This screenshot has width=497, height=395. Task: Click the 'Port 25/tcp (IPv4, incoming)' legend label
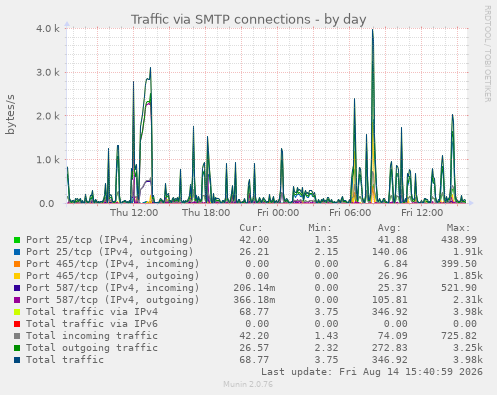tap(110, 240)
